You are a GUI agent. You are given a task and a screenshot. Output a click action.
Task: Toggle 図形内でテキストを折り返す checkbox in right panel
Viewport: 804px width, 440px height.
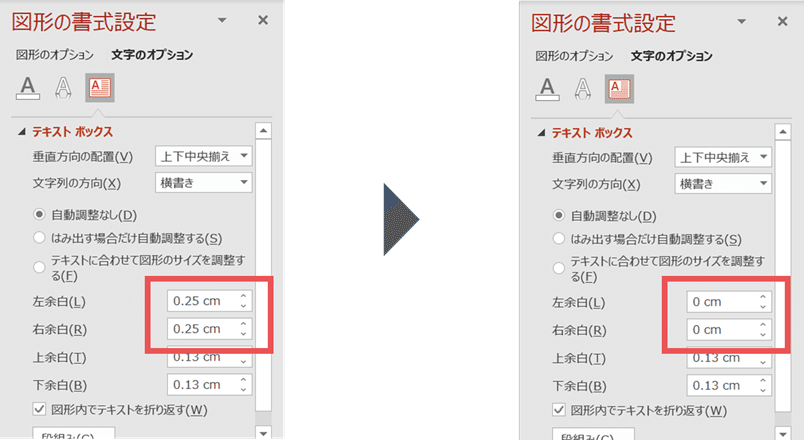tap(559, 410)
